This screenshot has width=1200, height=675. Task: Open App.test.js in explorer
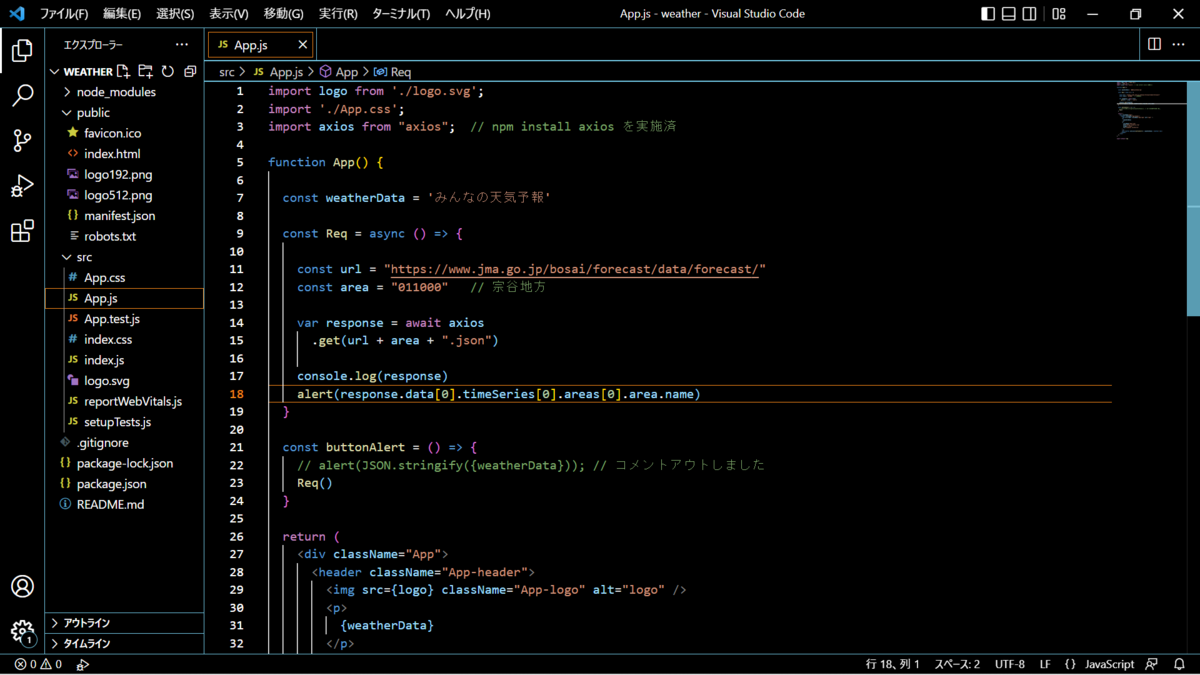tap(125, 319)
